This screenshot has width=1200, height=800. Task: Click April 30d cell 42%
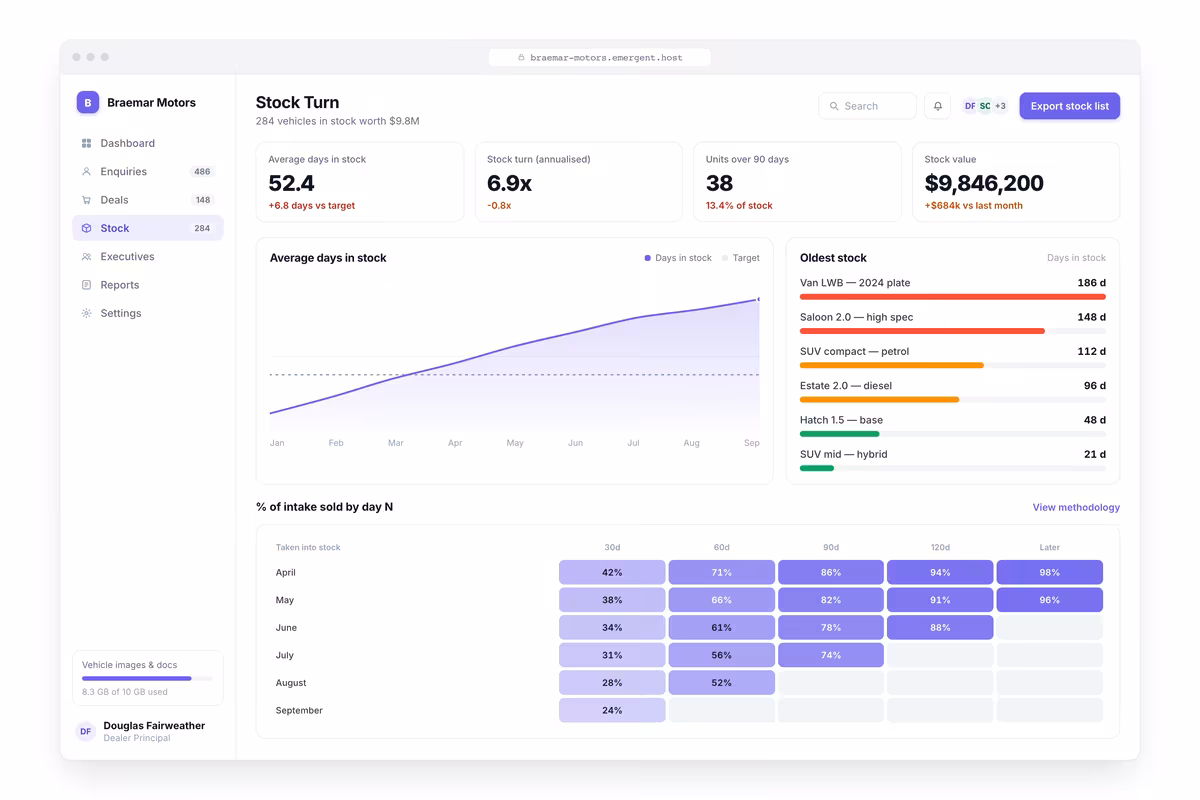click(612, 573)
